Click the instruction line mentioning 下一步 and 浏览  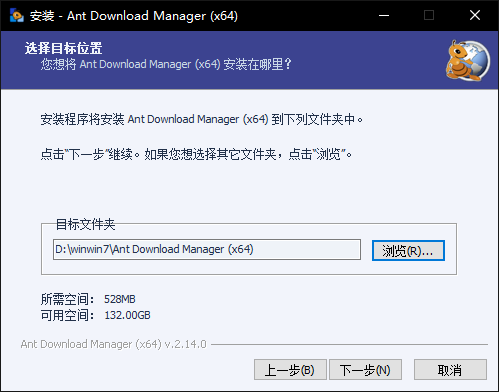tap(196, 154)
